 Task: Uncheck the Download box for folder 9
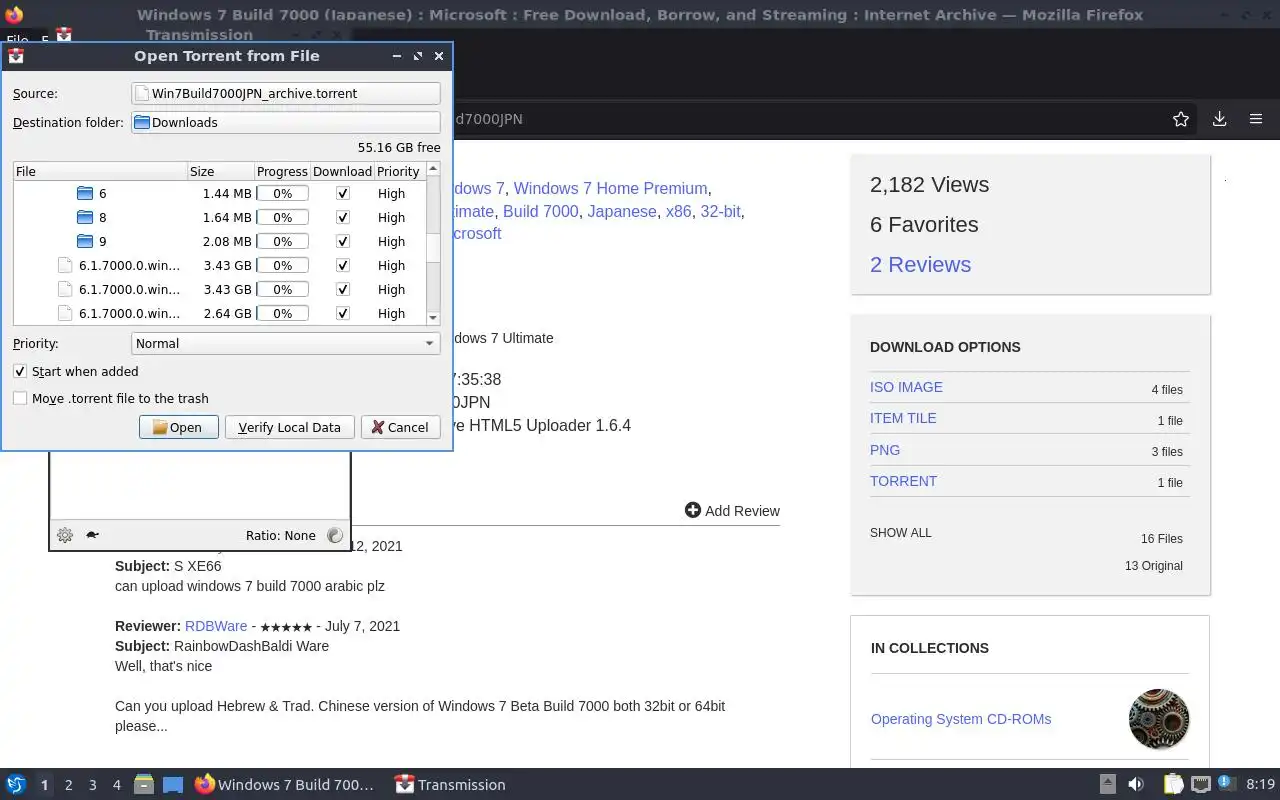point(343,241)
